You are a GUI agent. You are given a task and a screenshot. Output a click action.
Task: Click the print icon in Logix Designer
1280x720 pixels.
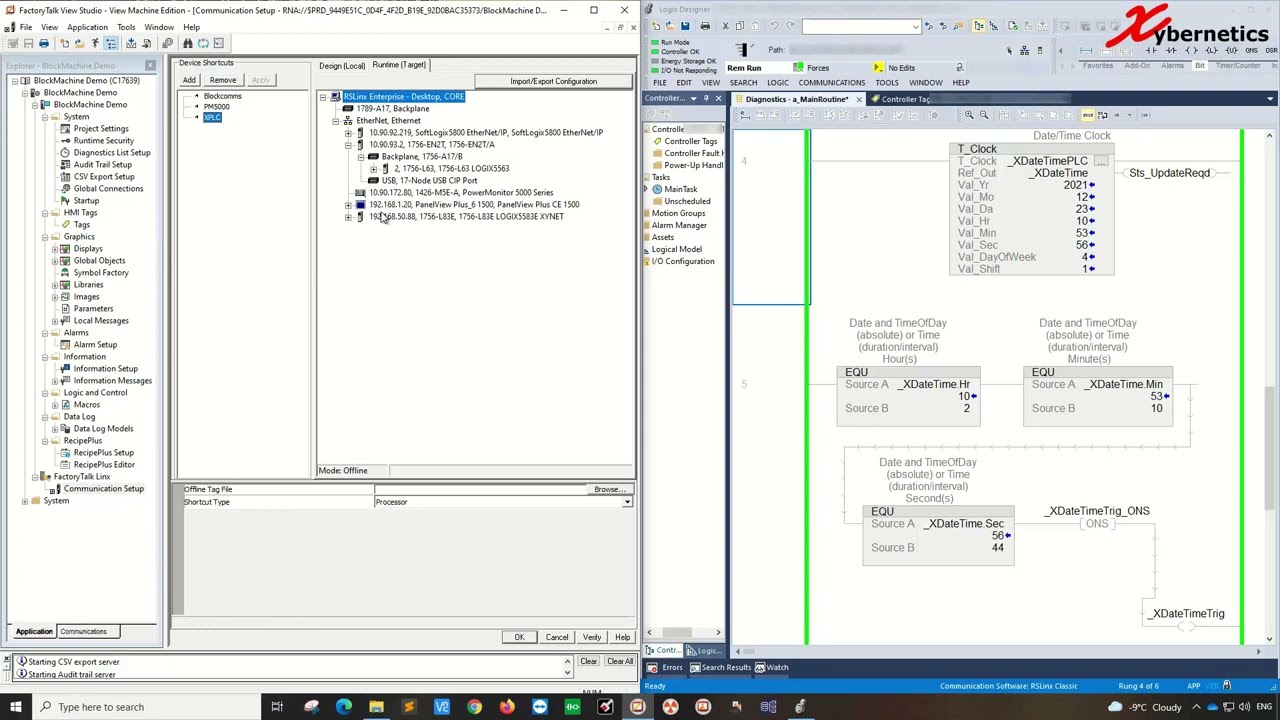point(705,26)
